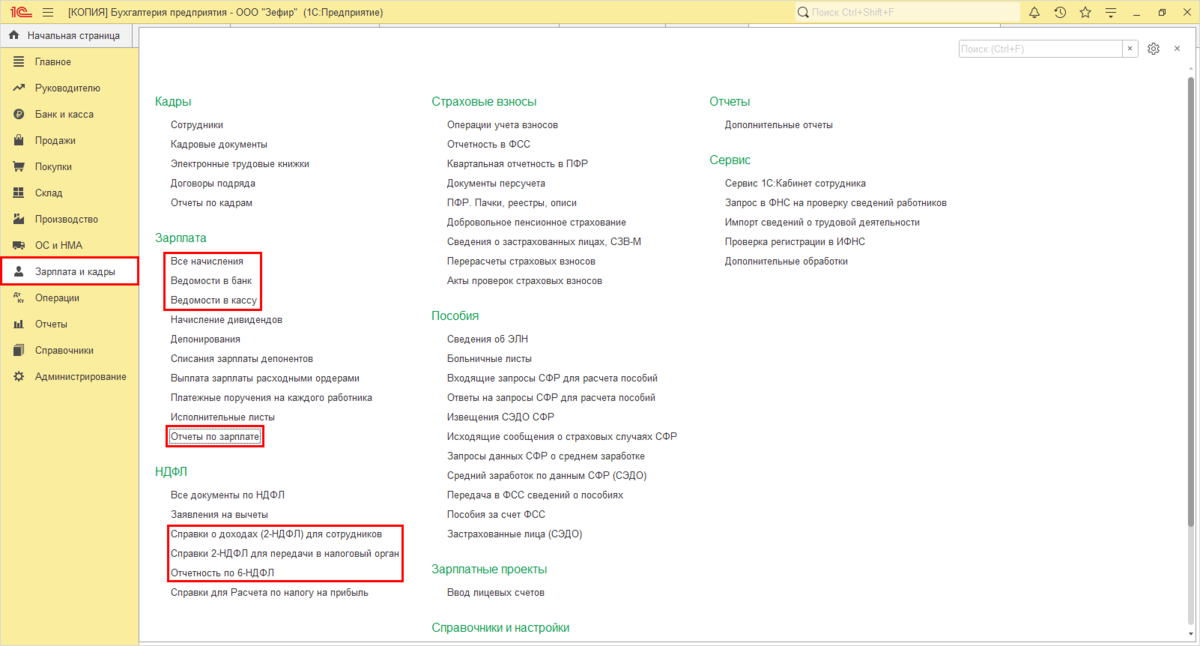Open the Покупки section
Screen dimensions: 1200x646
[68, 167]
